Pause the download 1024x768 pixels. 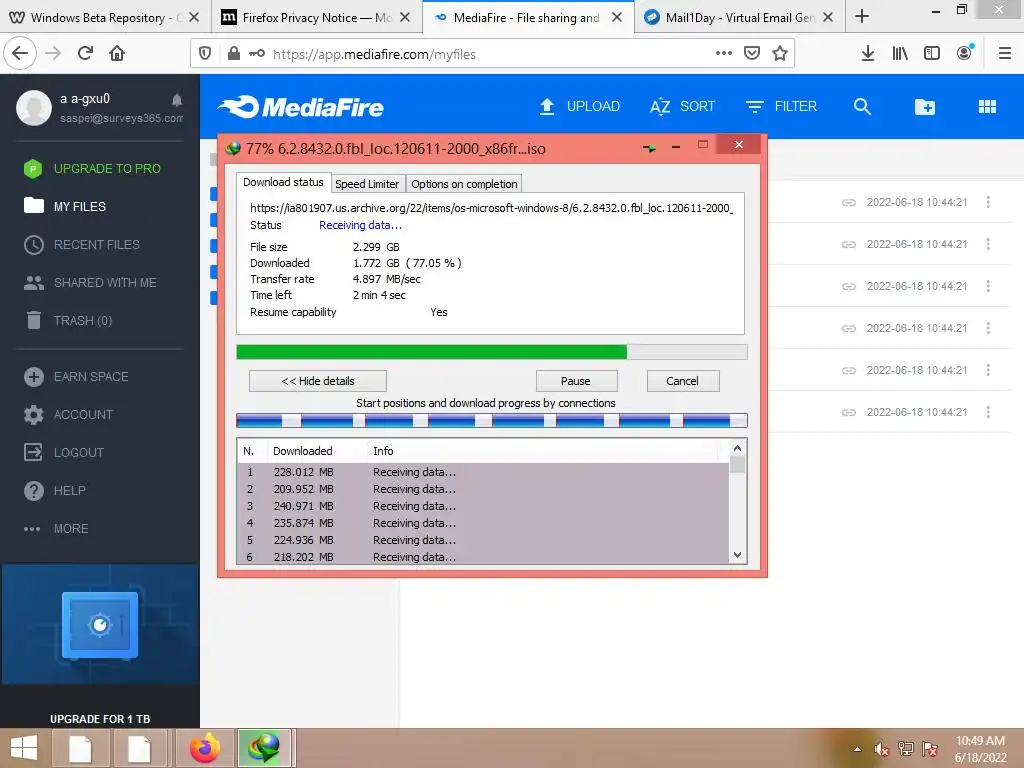(576, 381)
